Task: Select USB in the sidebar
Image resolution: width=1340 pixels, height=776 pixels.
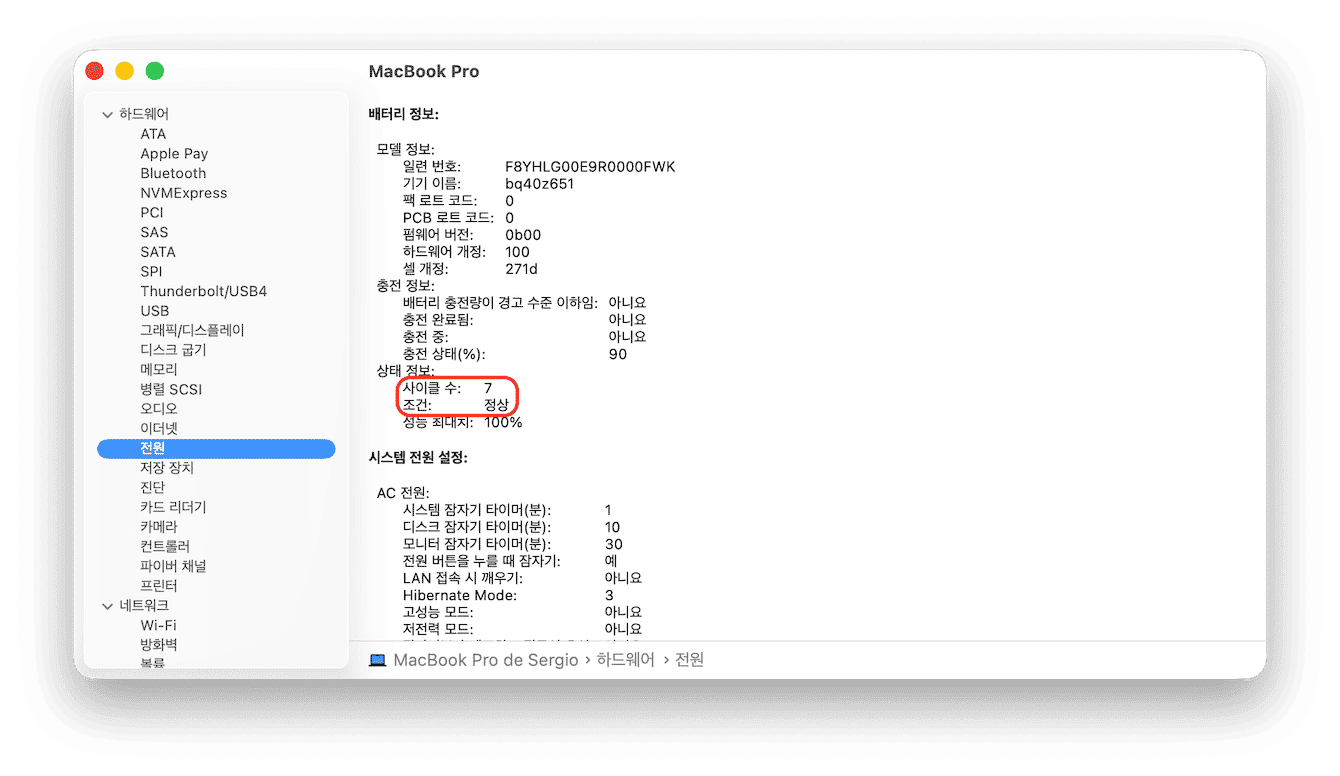Action: pyautogui.click(x=155, y=311)
